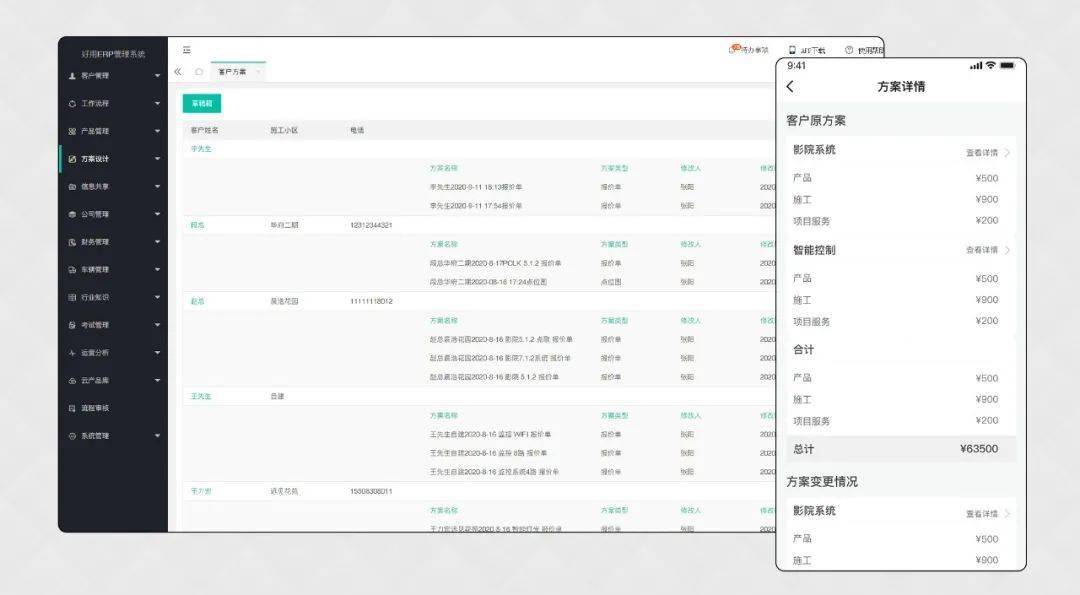
Task: Expand the 工作流程 menu chevron
Action: click(157, 103)
